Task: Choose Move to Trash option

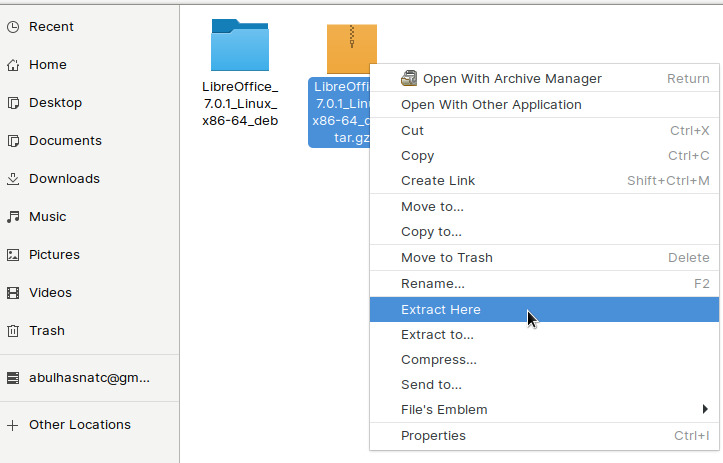Action: point(447,258)
